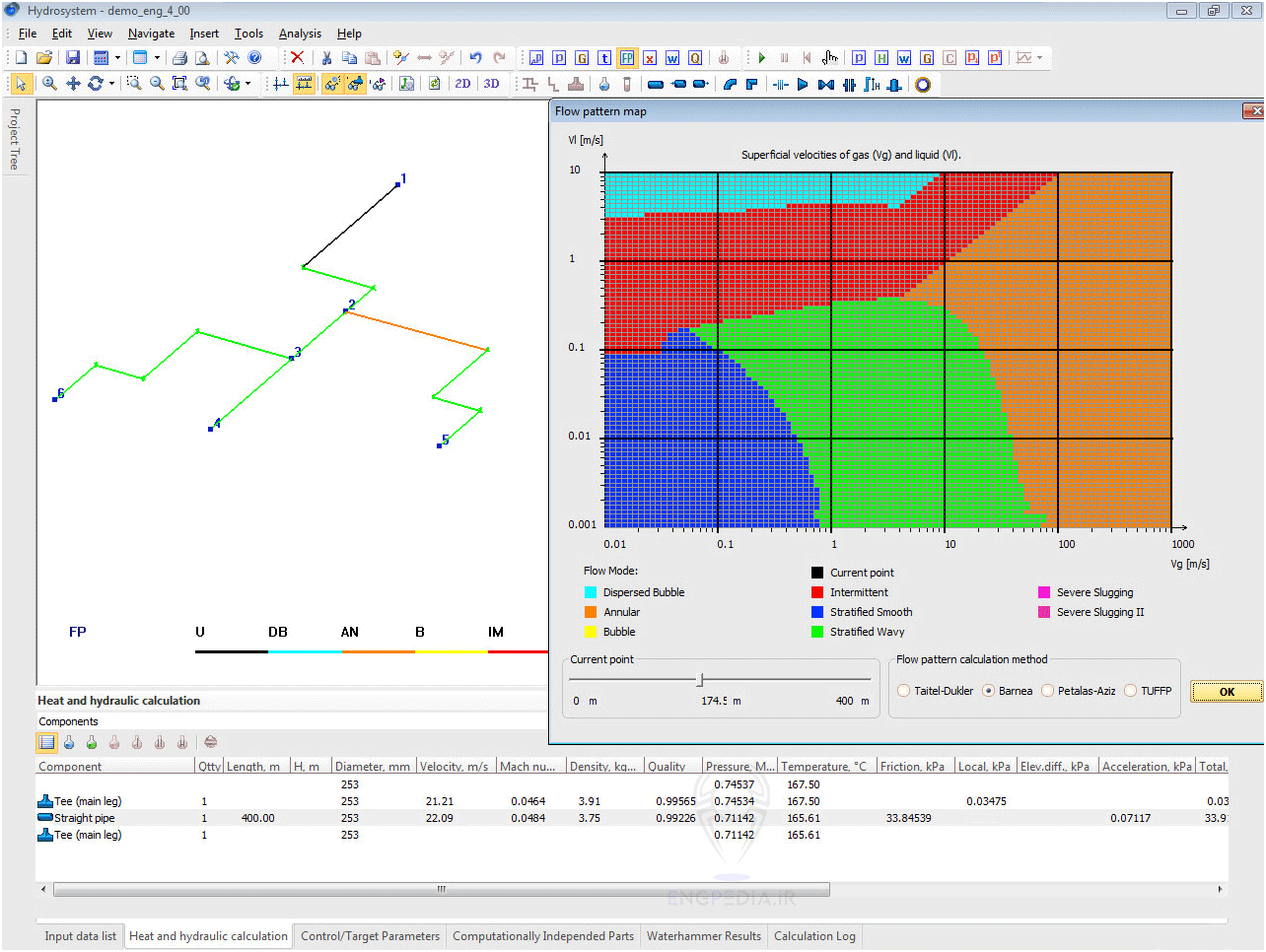This screenshot has width=1266, height=952.
Task: Click the Current point slider handle
Action: click(700, 680)
